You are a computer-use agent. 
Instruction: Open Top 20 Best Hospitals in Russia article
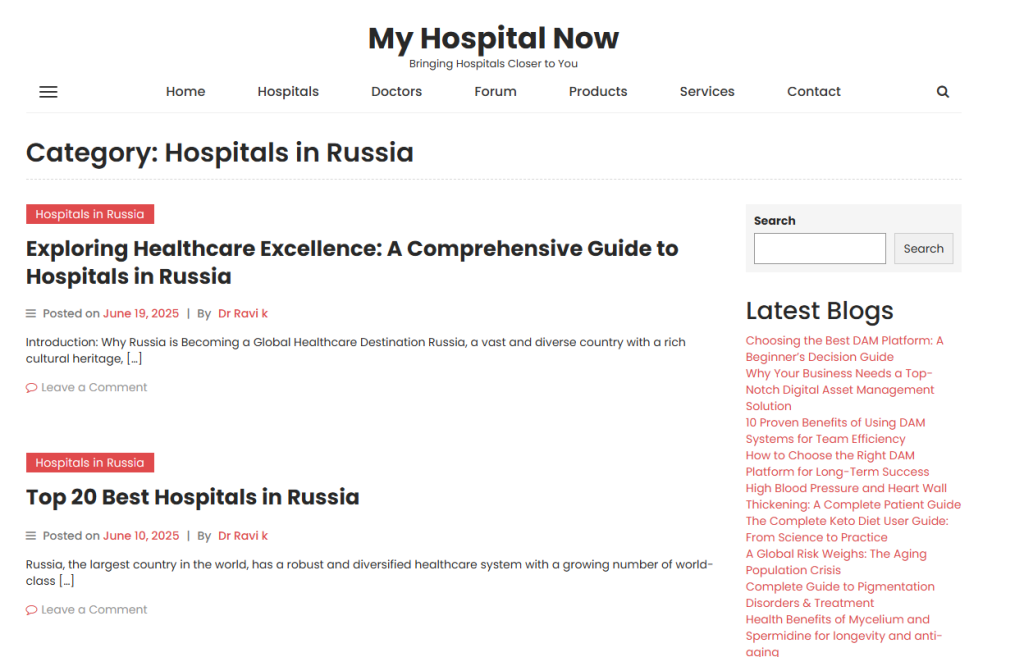point(193,497)
